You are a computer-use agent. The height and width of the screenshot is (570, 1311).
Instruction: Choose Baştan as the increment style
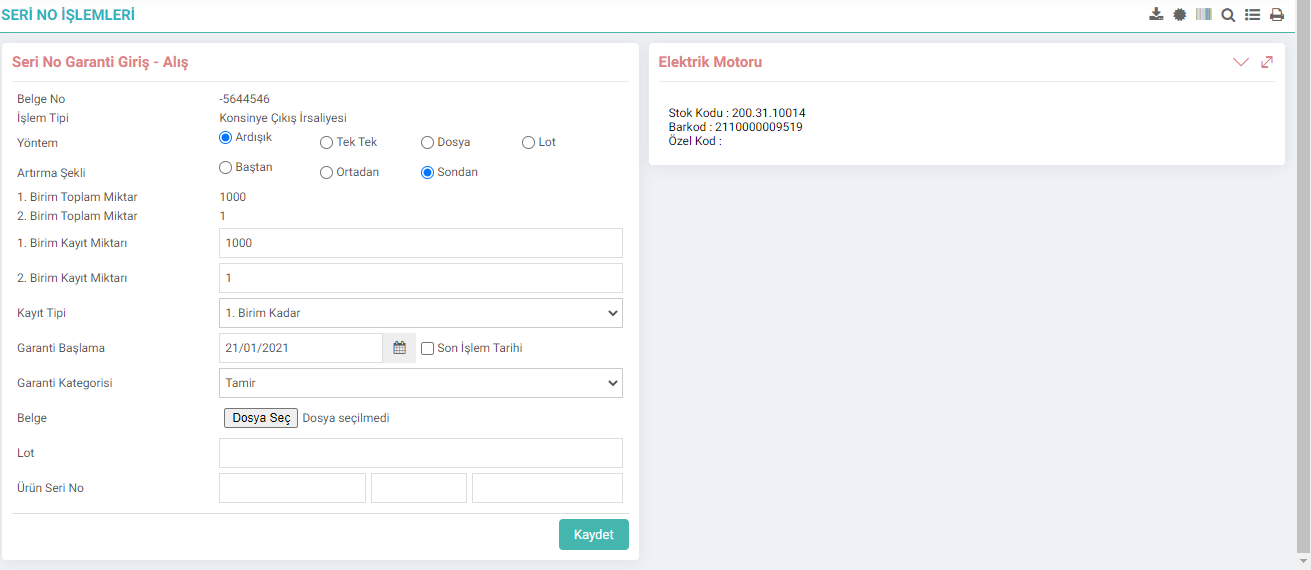(226, 167)
